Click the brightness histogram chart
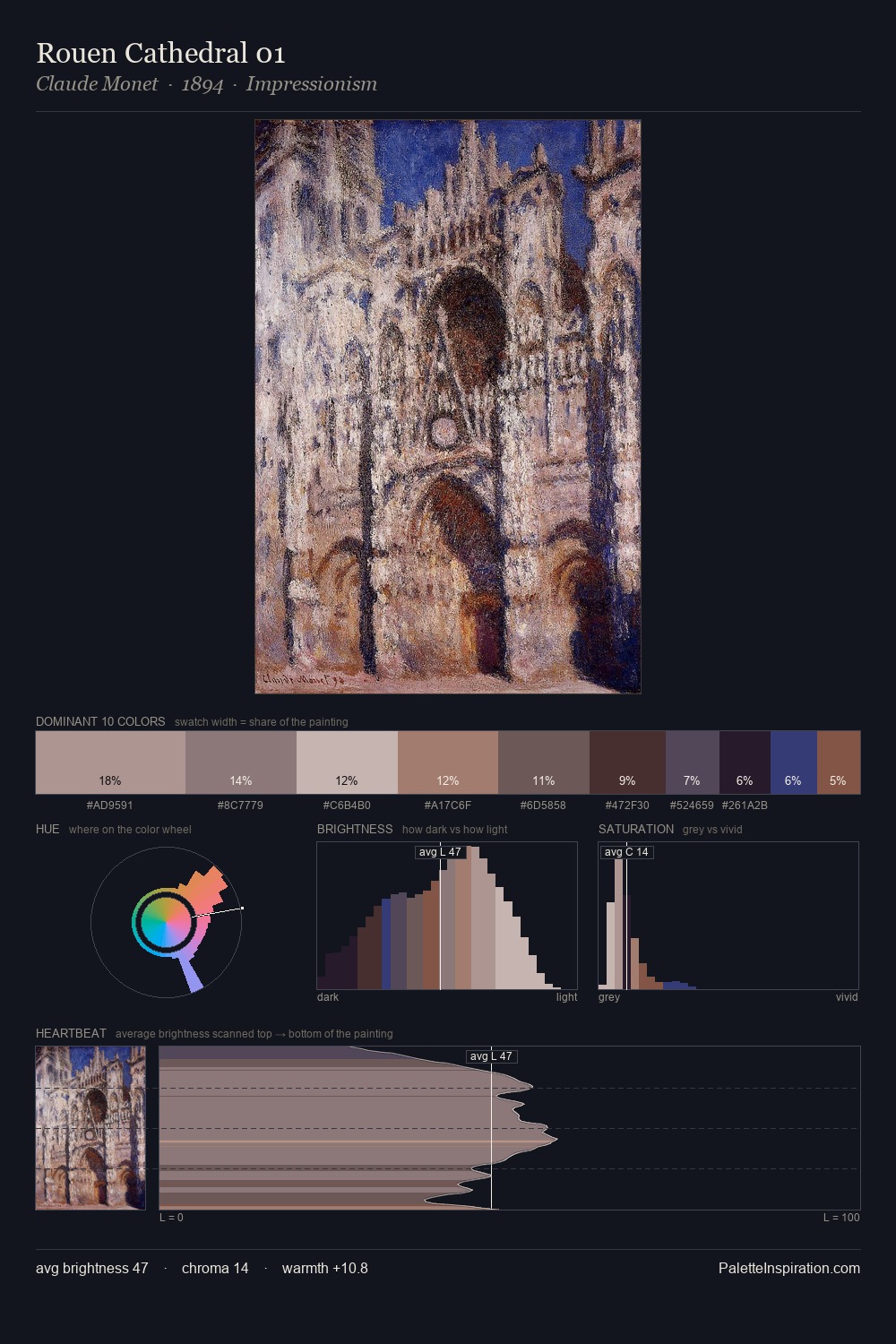Image resolution: width=896 pixels, height=1344 pixels. [447, 916]
